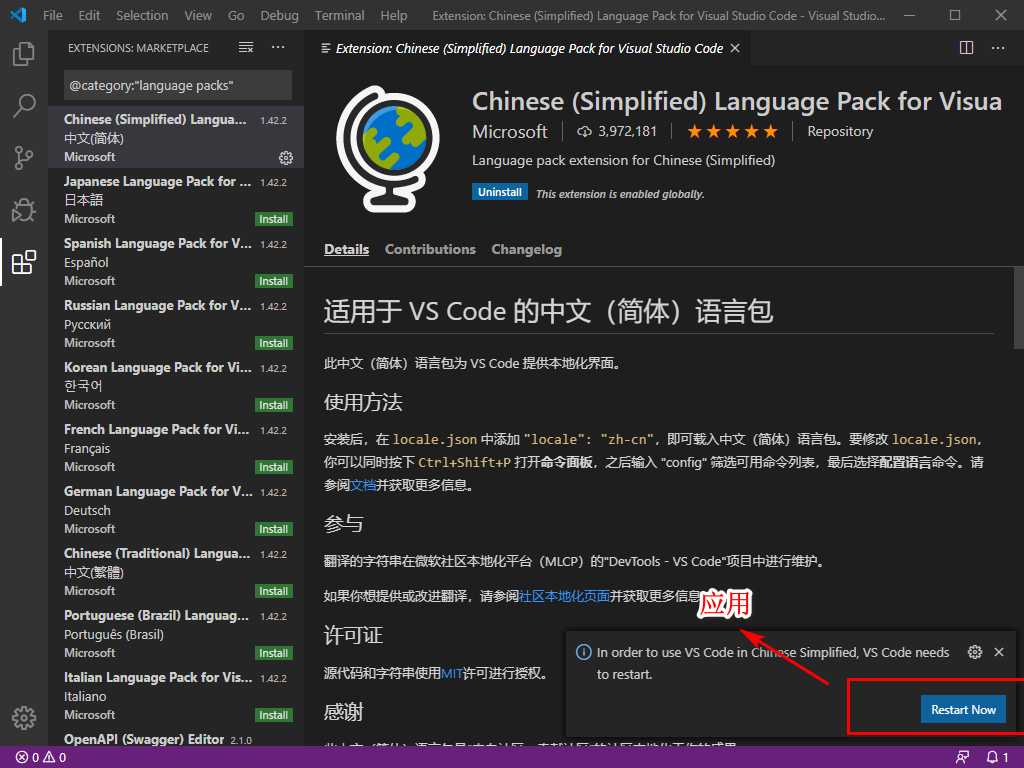Open the Selection menu
The width and height of the screenshot is (1024, 768).
click(142, 15)
